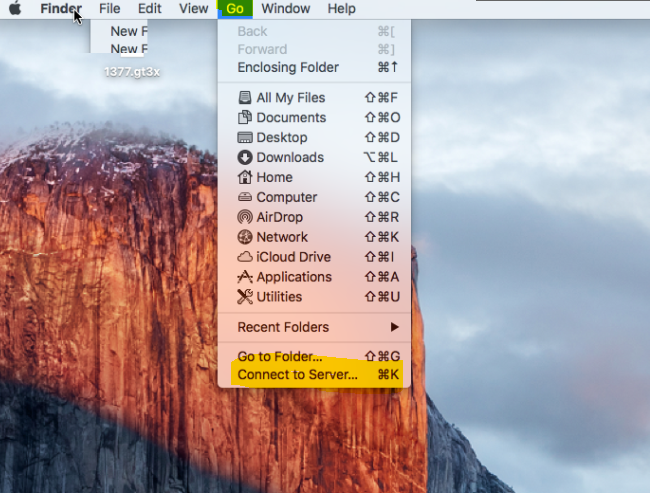Click the Documents folder icon
Viewport: 652px width, 494px height.
coord(244,117)
